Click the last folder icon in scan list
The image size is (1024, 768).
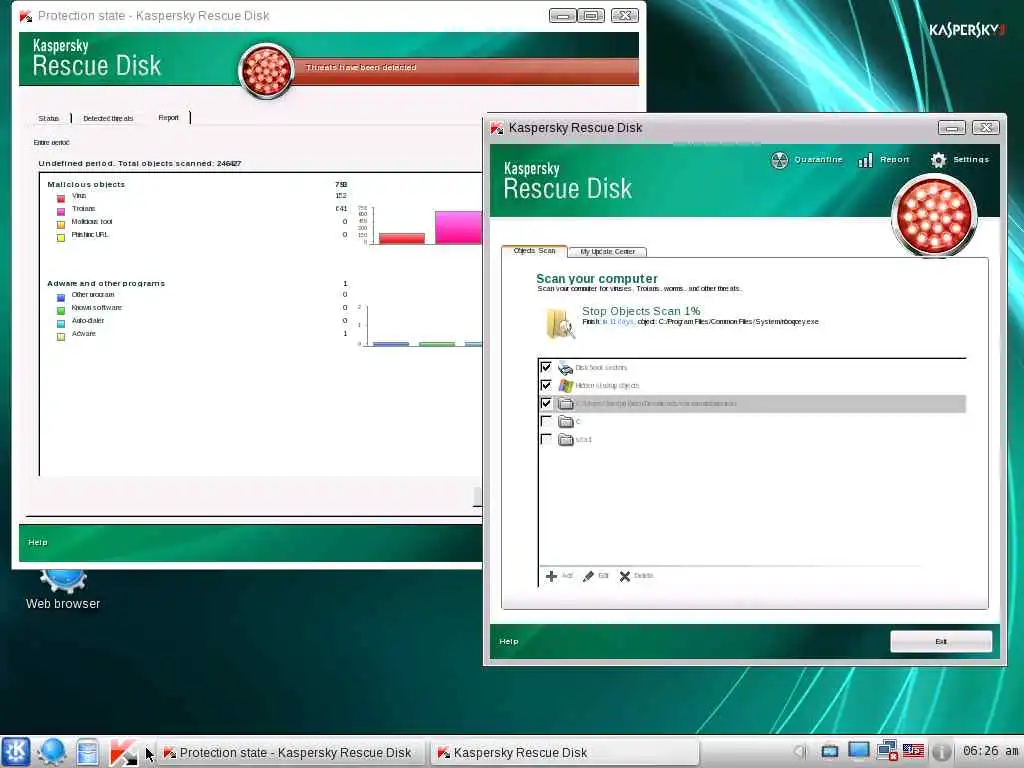[x=566, y=440]
